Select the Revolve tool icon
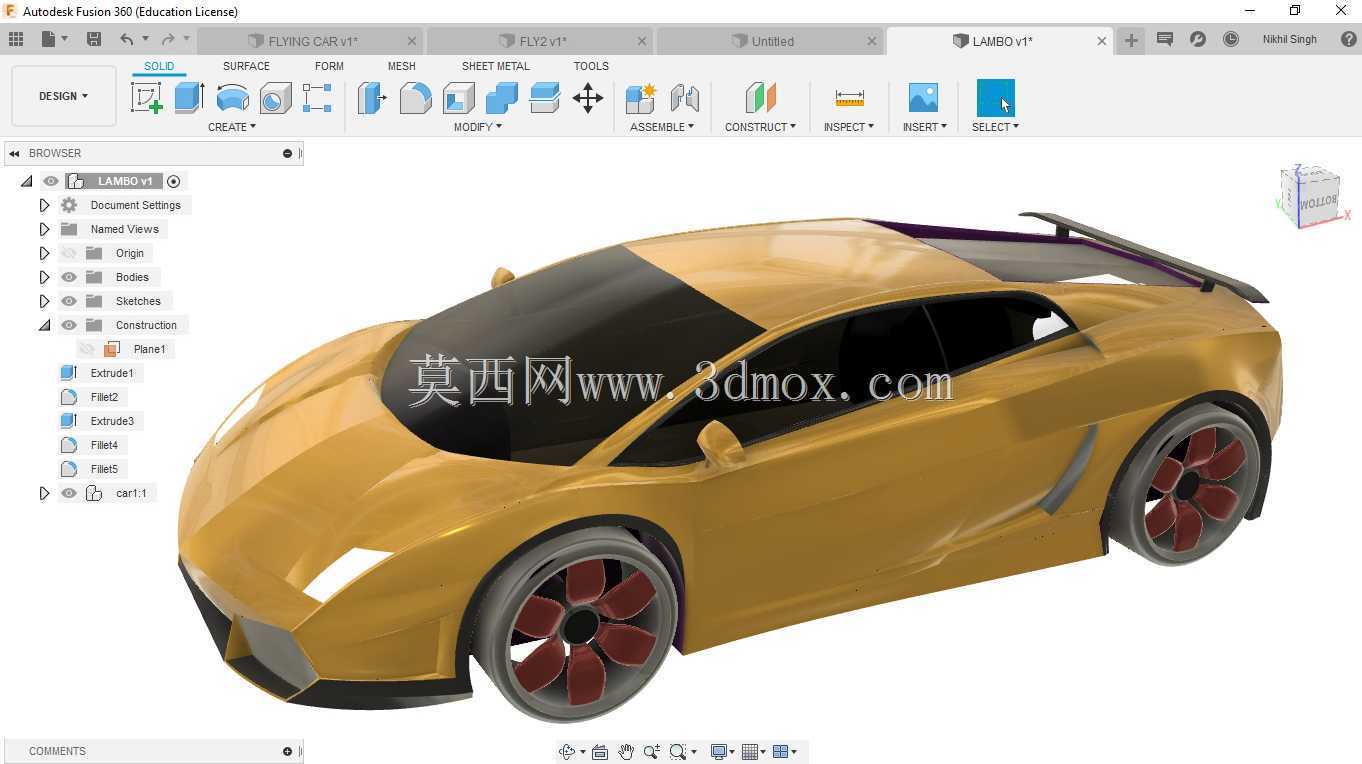Viewport: 1362px width, 764px height. coord(232,98)
